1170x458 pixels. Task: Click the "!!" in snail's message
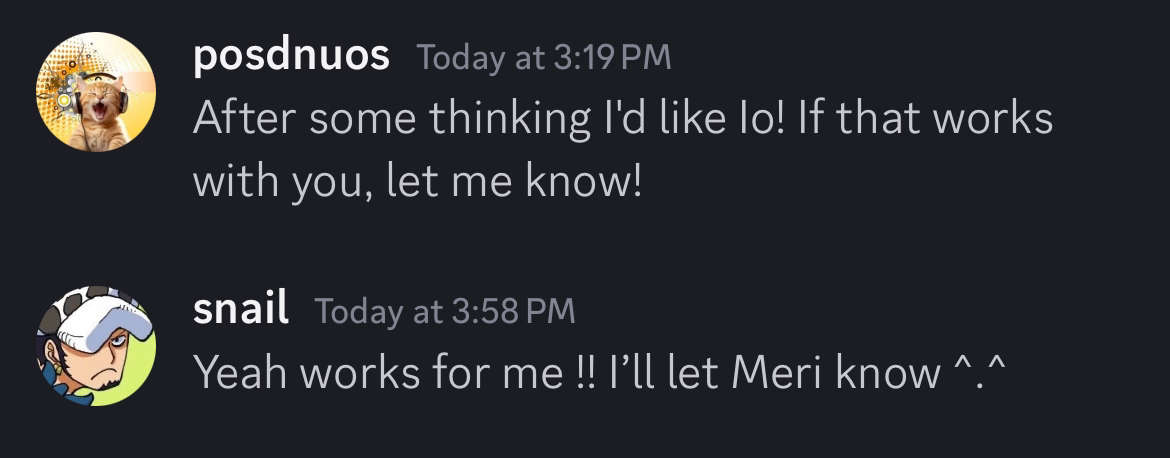click(592, 373)
